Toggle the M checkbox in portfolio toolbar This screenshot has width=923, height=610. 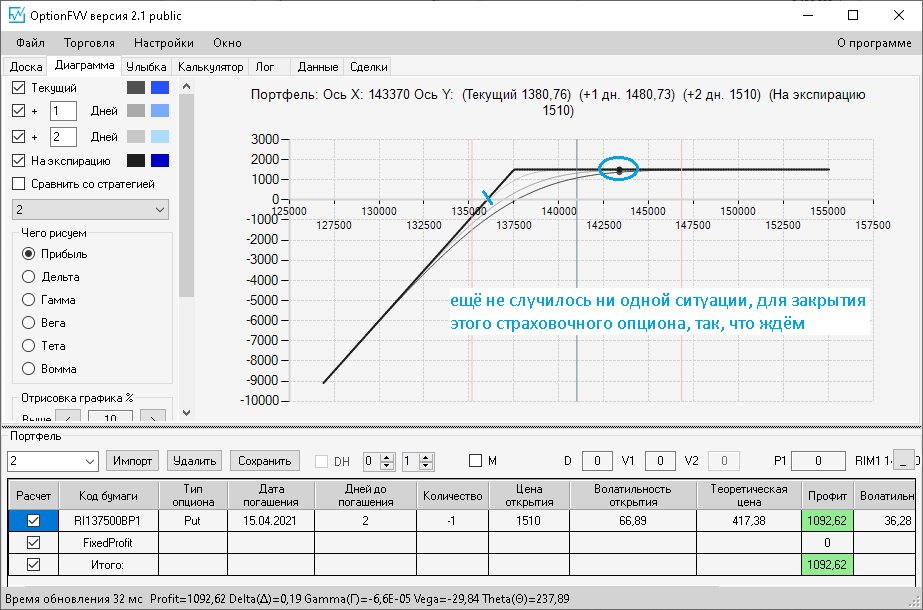tap(476, 461)
